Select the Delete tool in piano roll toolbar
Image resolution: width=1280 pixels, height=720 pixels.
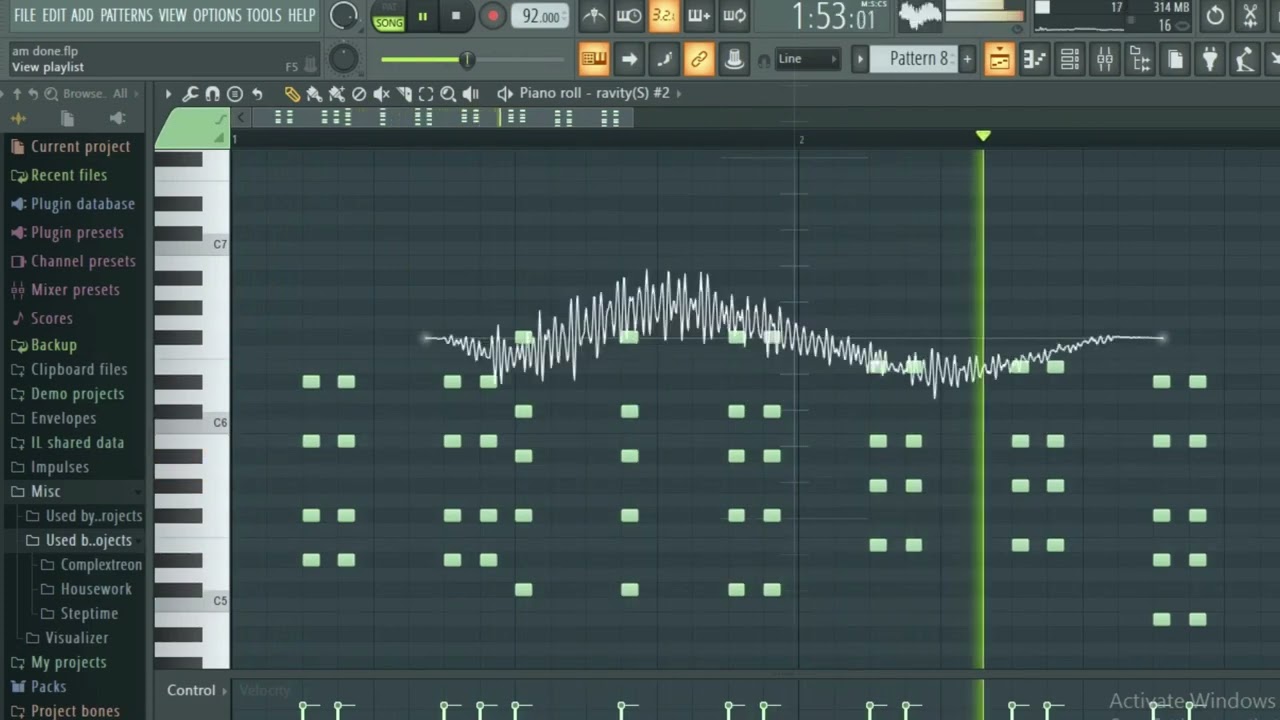[x=359, y=94]
